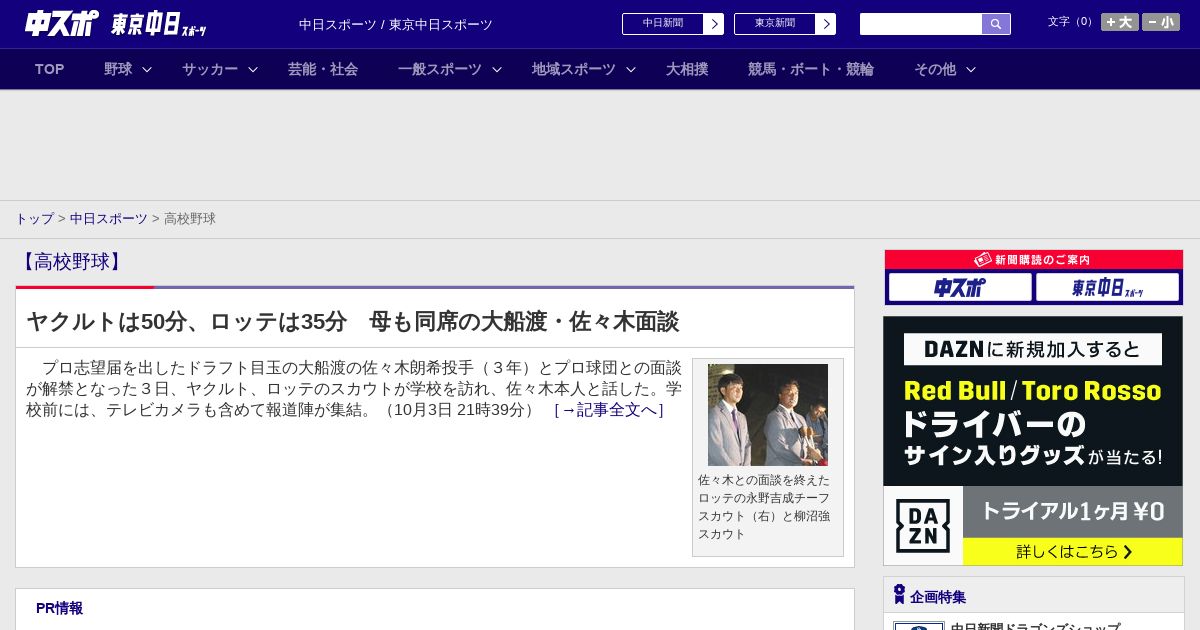
Task: Open the 競馬・ボート・競輪 menu item
Action: 811,69
